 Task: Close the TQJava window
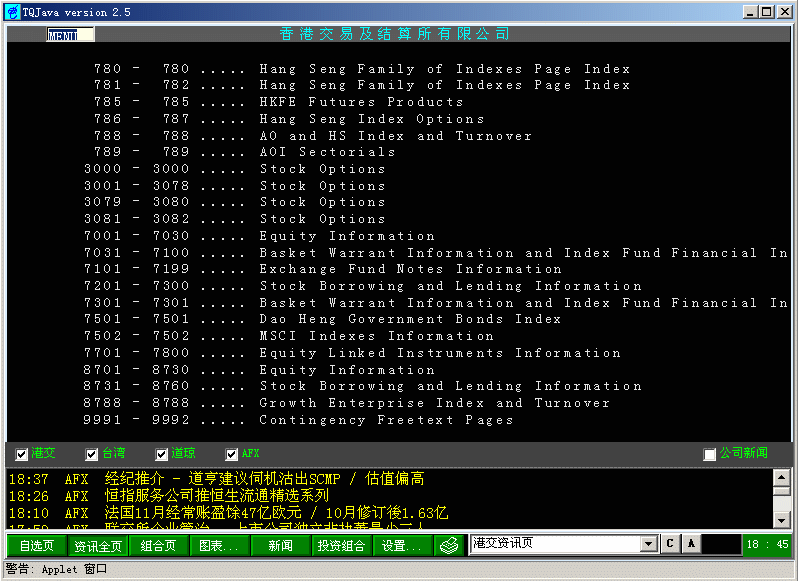pyautogui.click(x=784, y=12)
